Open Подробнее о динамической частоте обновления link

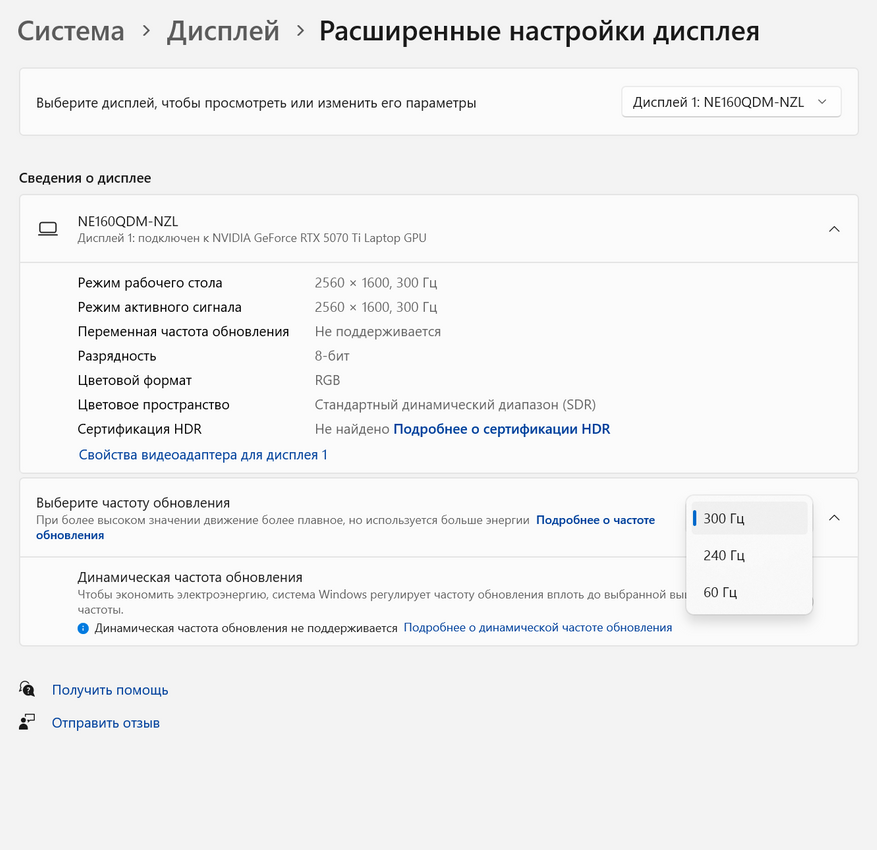click(x=537, y=627)
